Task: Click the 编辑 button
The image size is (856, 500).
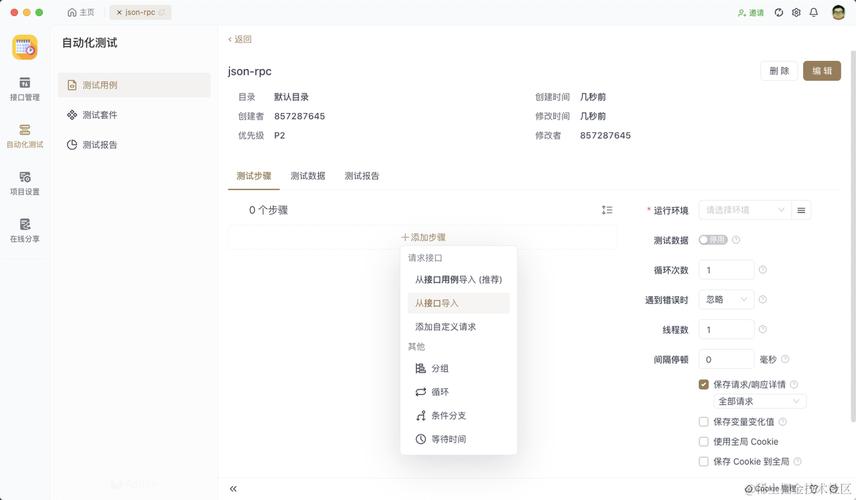Action: 822,71
